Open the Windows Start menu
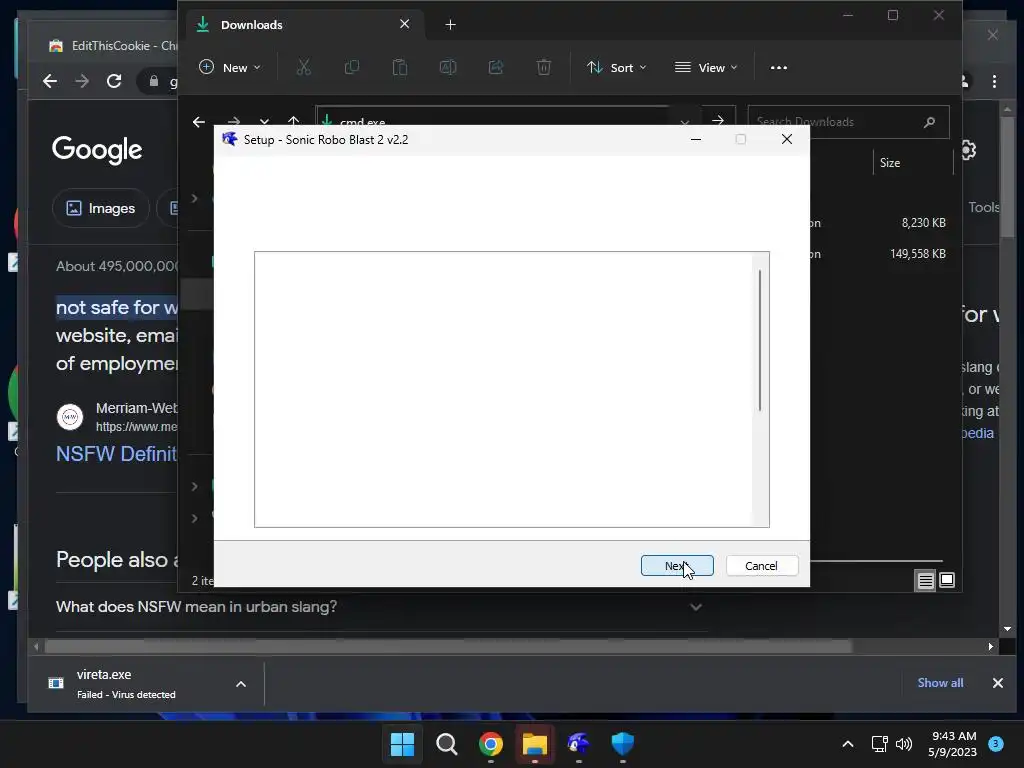 [x=402, y=744]
